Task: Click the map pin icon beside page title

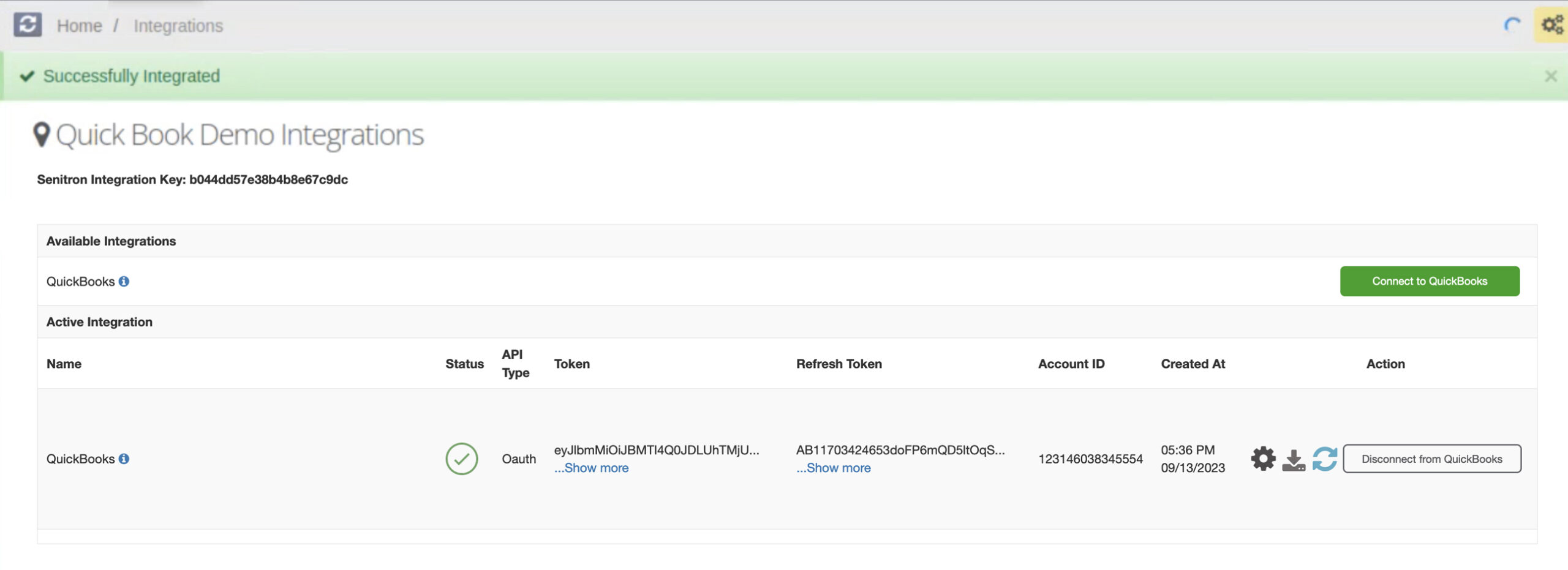Action: click(x=41, y=135)
